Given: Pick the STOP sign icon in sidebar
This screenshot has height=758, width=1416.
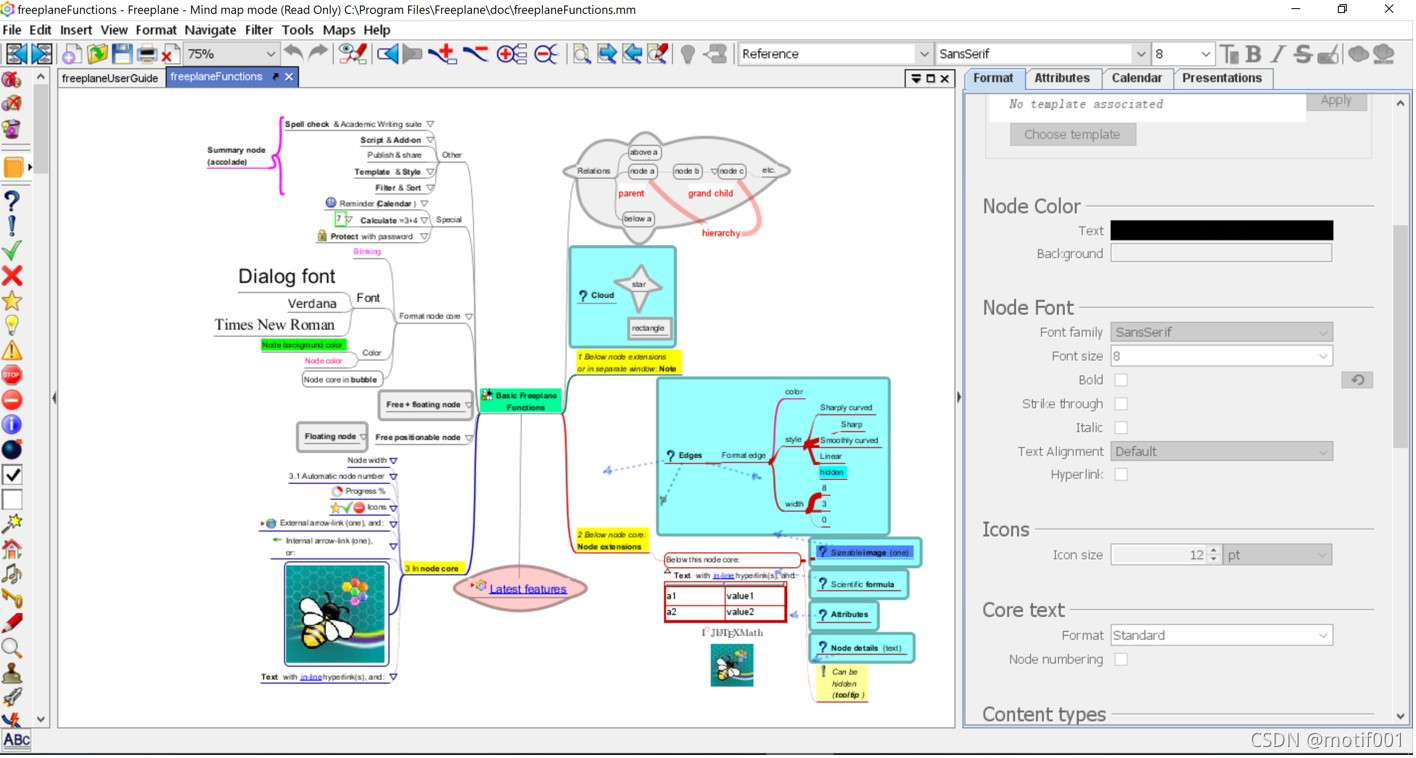Looking at the screenshot, I should click(12, 375).
